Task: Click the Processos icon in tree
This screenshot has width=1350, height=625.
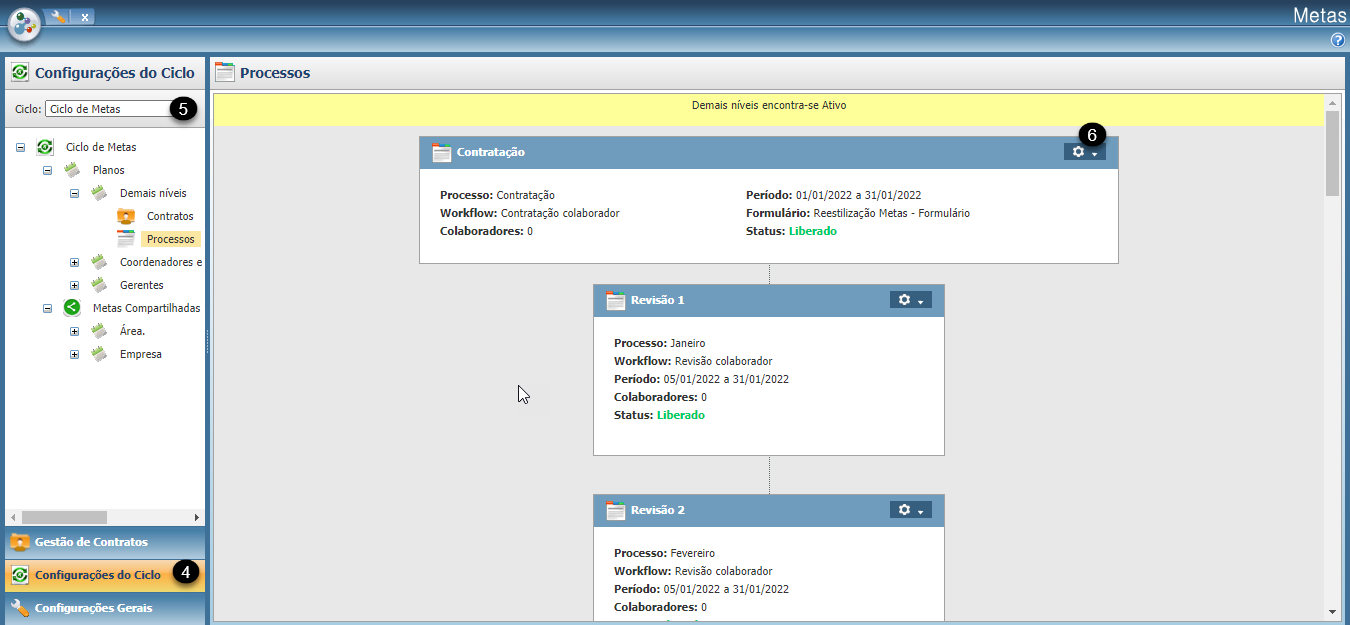Action: (126, 239)
